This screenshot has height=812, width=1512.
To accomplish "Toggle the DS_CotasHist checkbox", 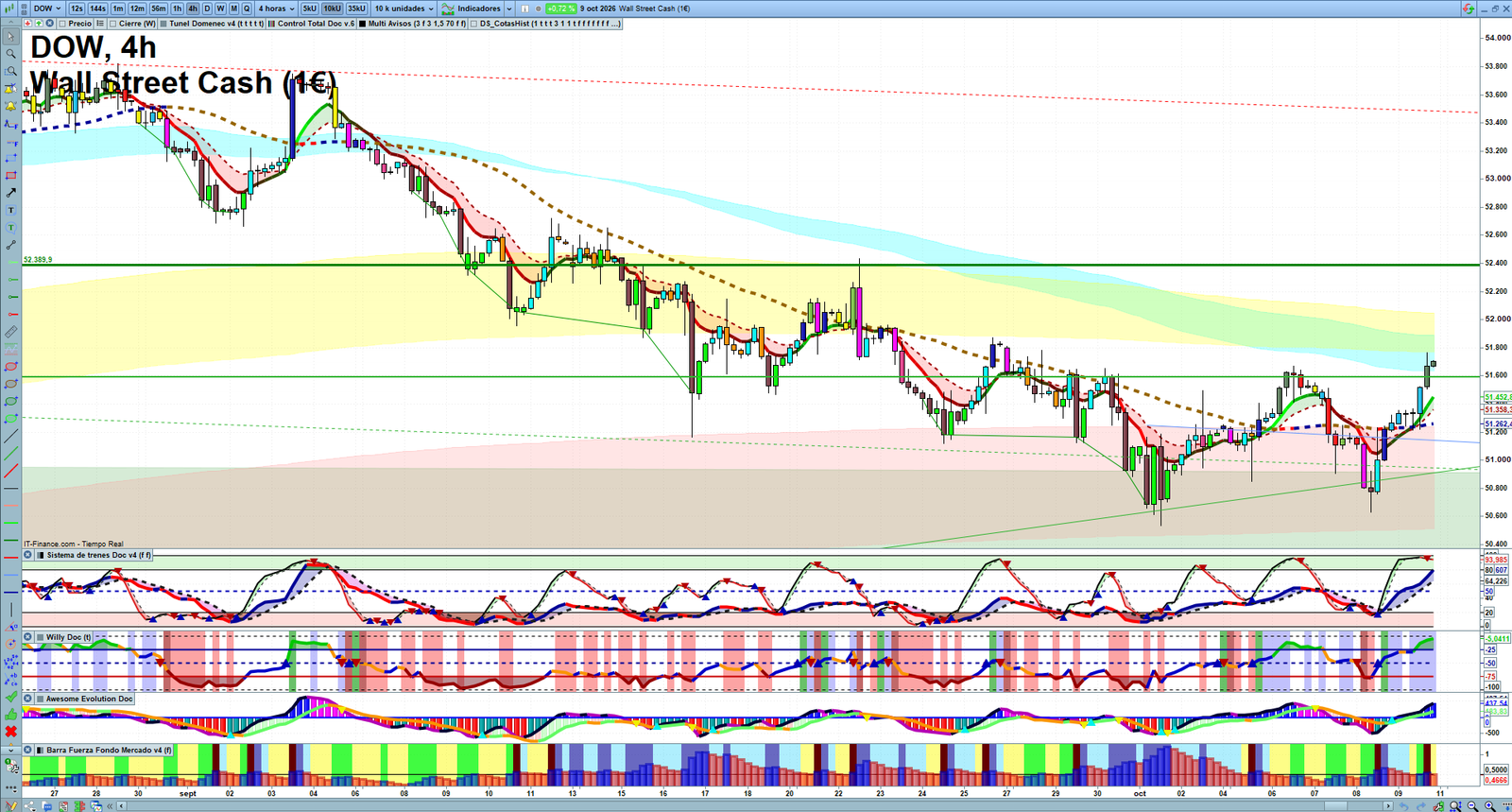I will 474,24.
